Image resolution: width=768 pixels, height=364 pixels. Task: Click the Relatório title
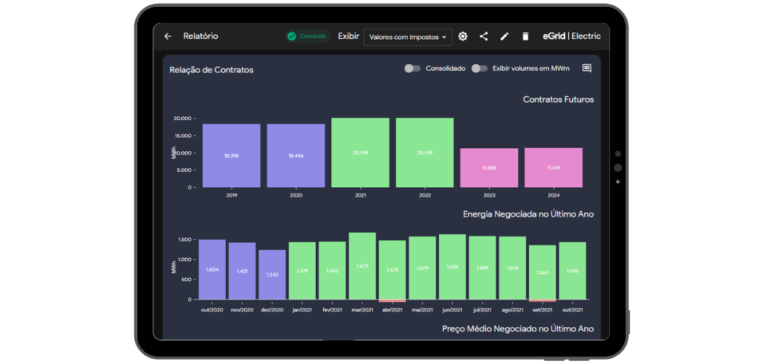point(201,36)
